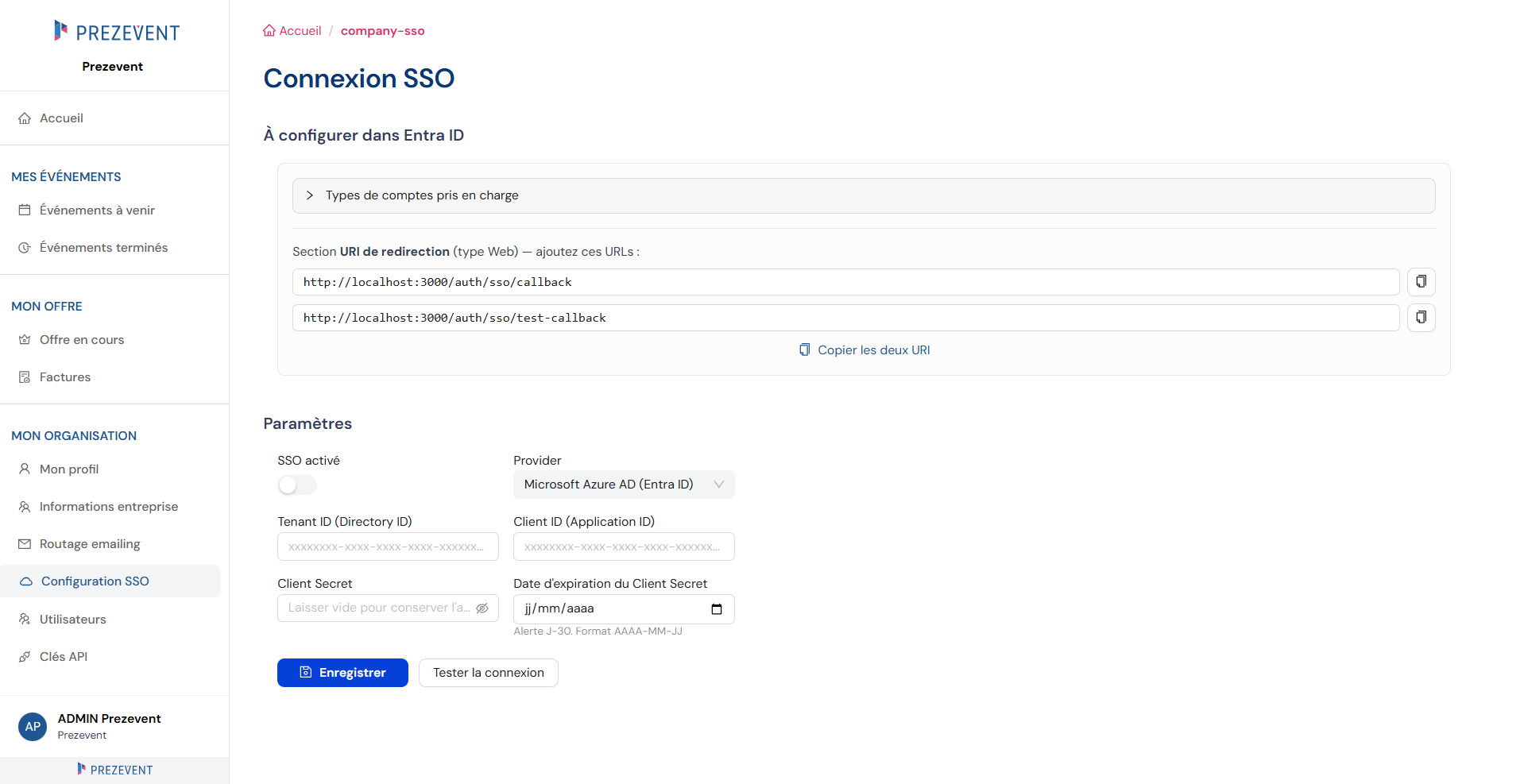1520x784 pixels.
Task: Click the save icon on the Enregistrer button
Action: (306, 673)
